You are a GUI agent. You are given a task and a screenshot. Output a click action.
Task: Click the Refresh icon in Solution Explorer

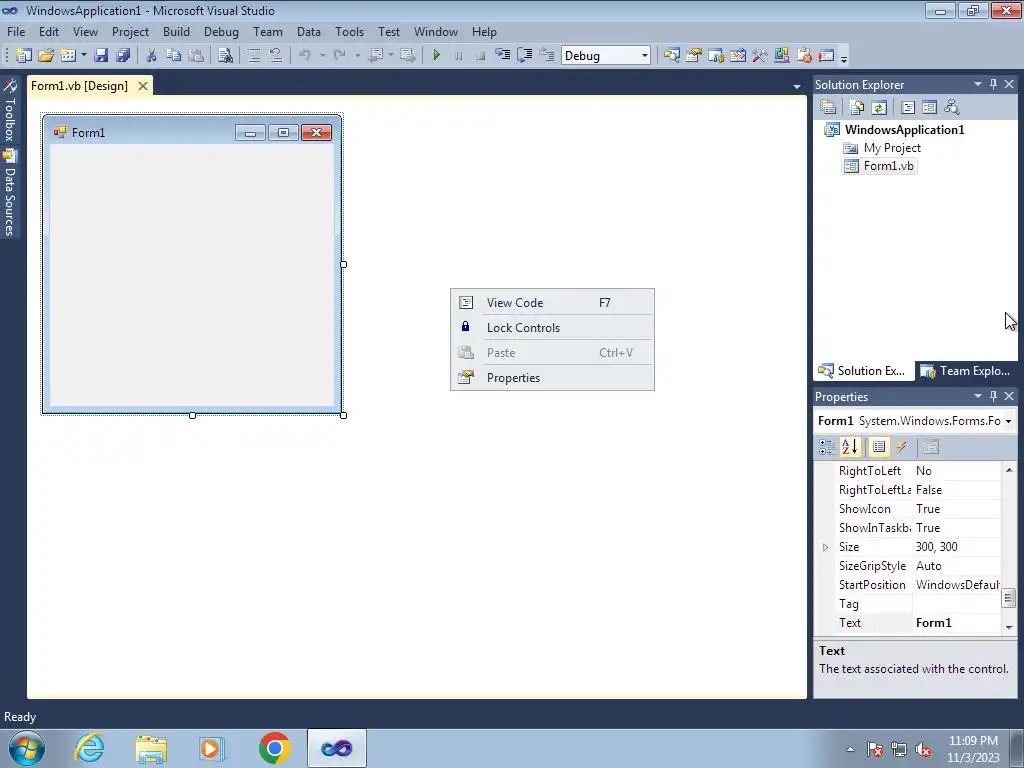coord(879,107)
